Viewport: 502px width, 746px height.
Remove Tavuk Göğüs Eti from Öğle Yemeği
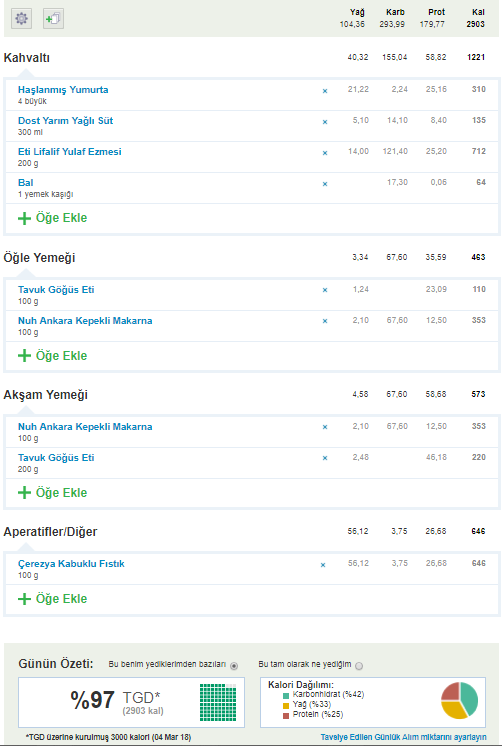[x=325, y=290]
